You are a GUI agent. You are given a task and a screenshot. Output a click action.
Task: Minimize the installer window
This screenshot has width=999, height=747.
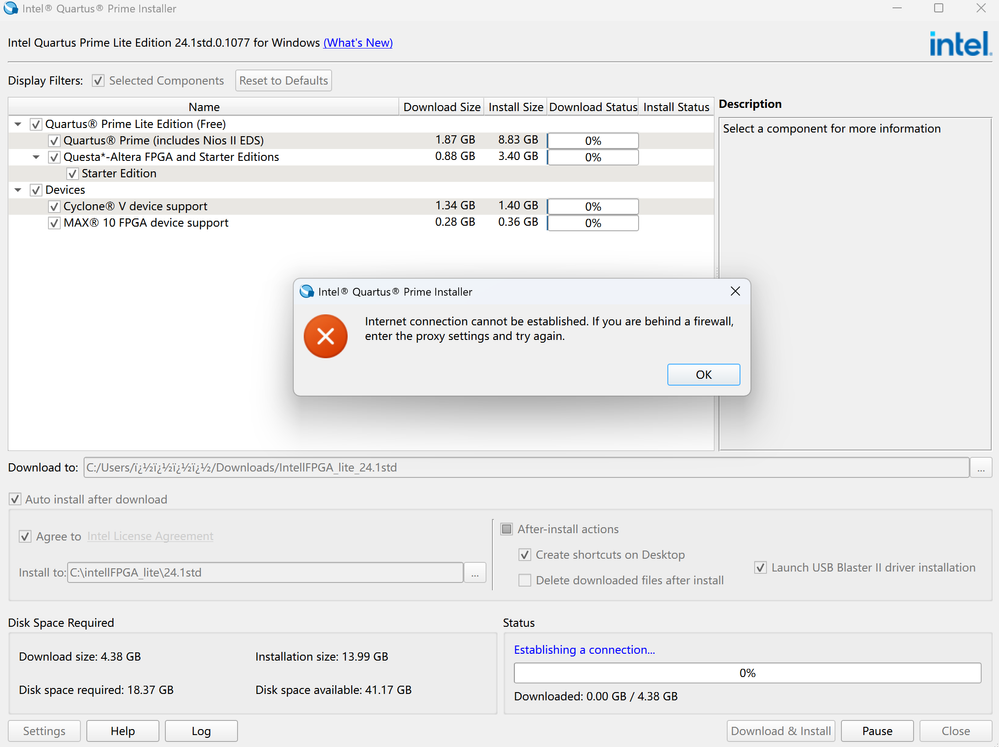pyautogui.click(x=897, y=8)
